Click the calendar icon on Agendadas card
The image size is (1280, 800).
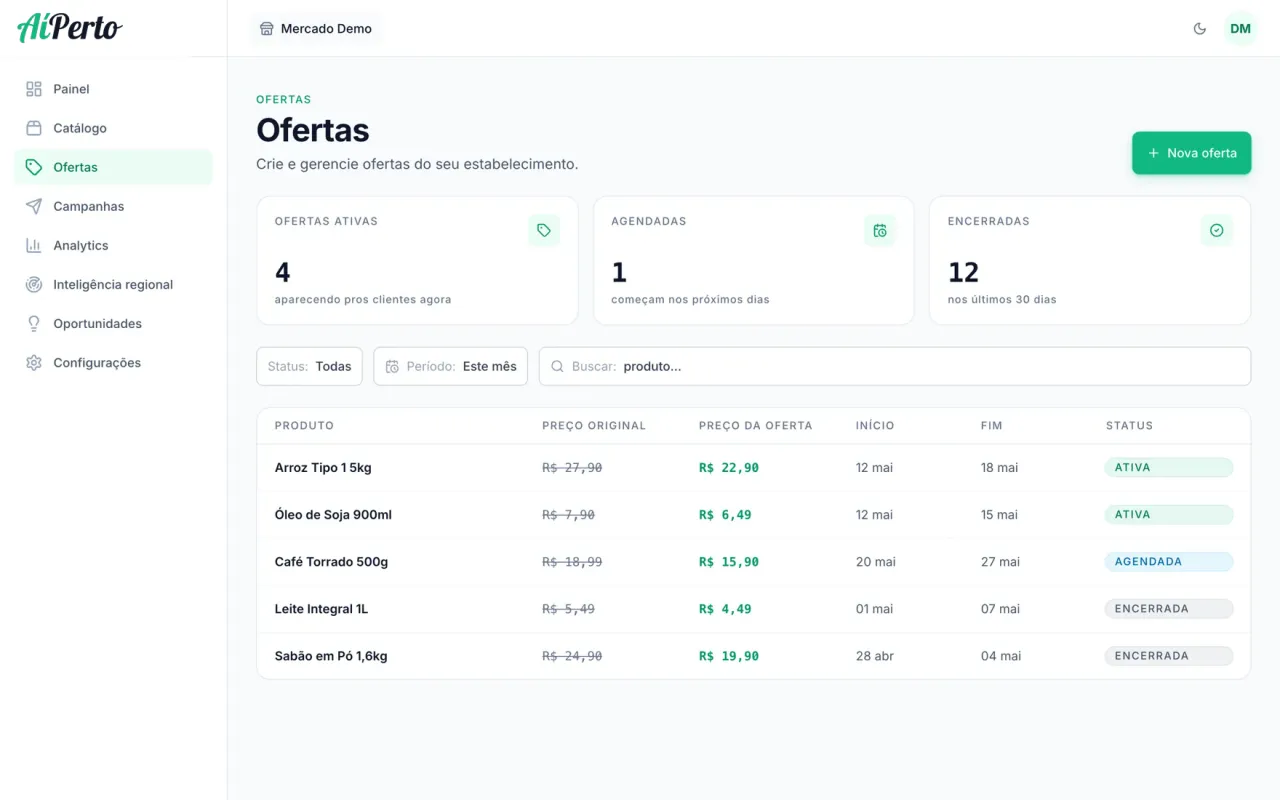point(880,230)
